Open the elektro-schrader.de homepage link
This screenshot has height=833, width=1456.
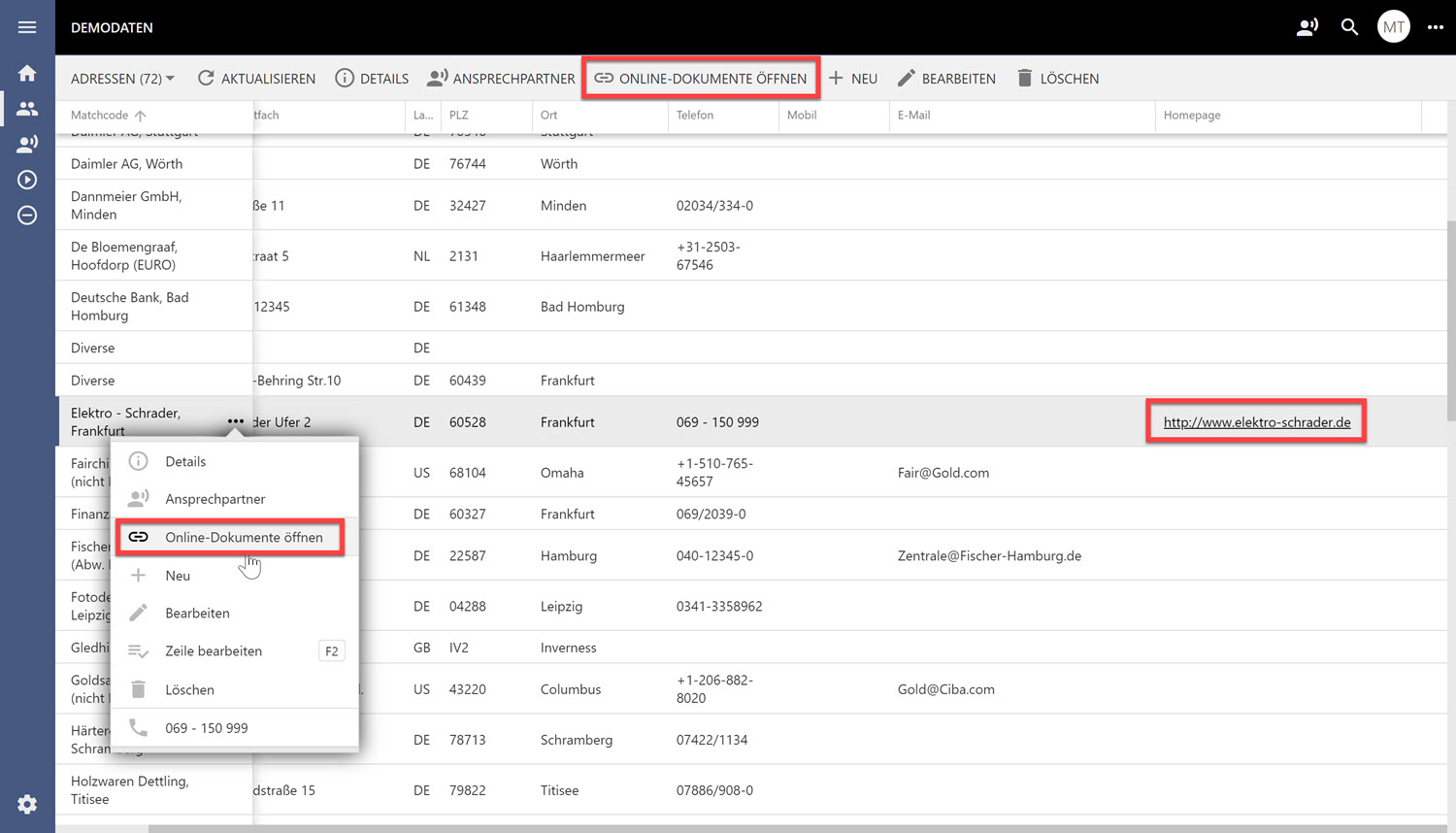point(1256,422)
